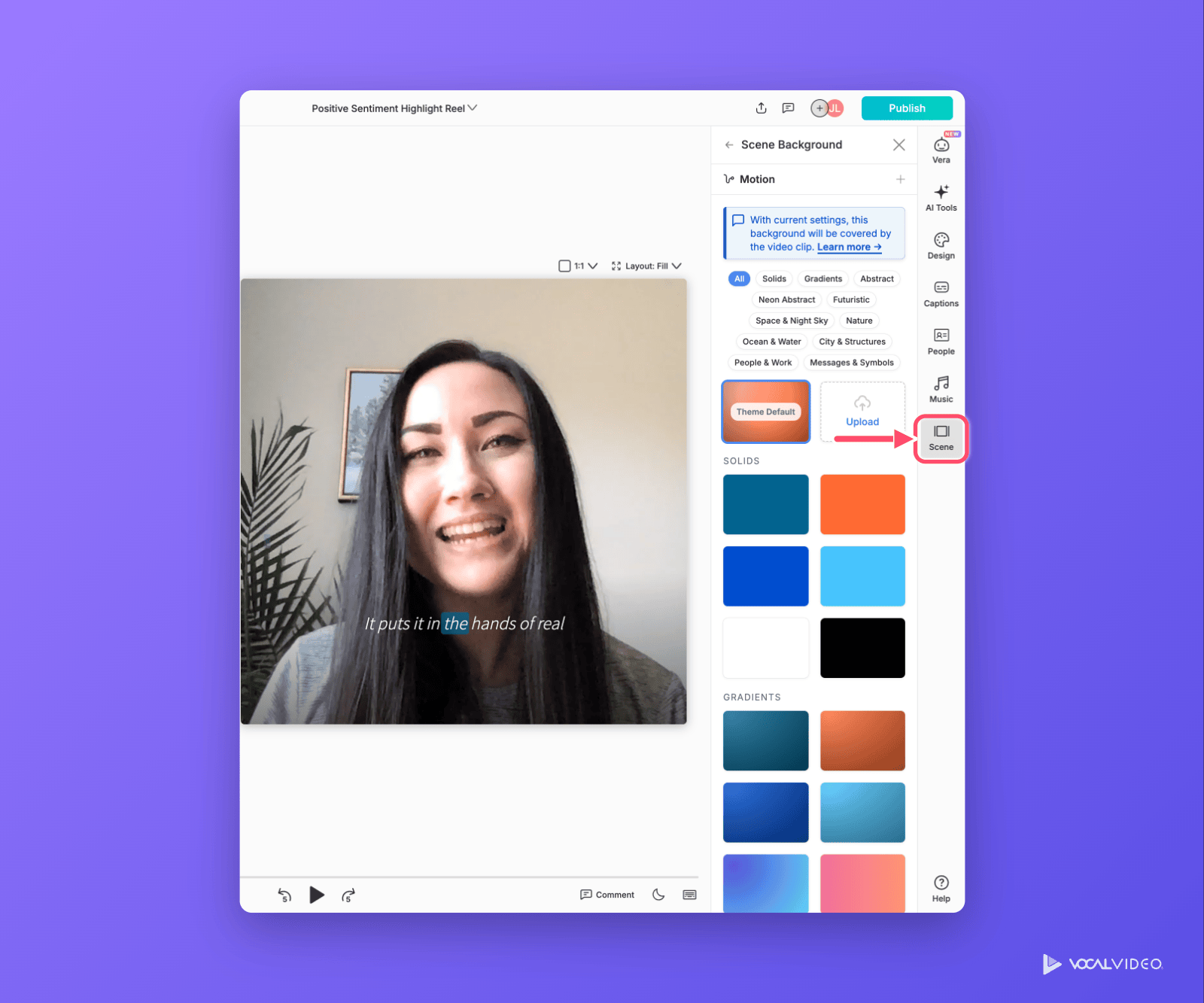This screenshot has height=1003, width=1204.
Task: Select the All filter chip
Action: 739,278
